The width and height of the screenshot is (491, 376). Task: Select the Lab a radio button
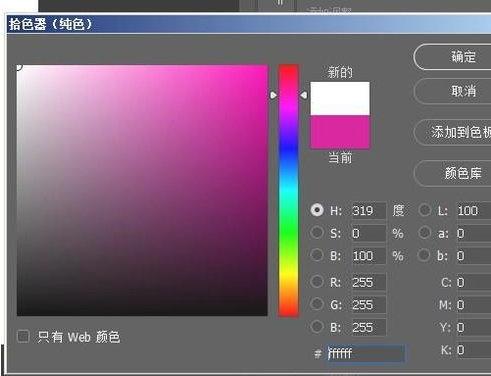(425, 233)
